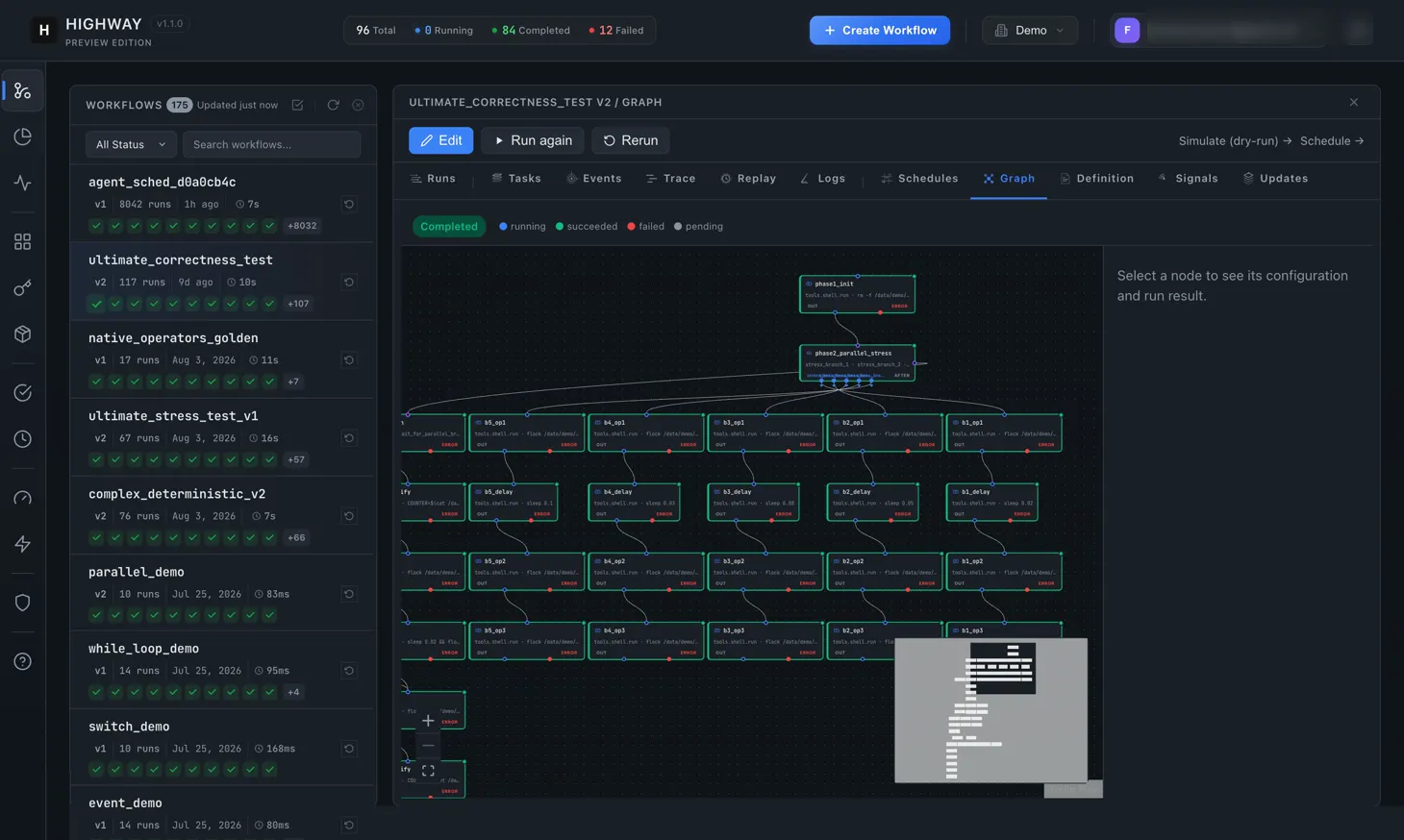Image resolution: width=1404 pixels, height=840 pixels.
Task: Open the activity pulse sidebar icon
Action: (22, 183)
